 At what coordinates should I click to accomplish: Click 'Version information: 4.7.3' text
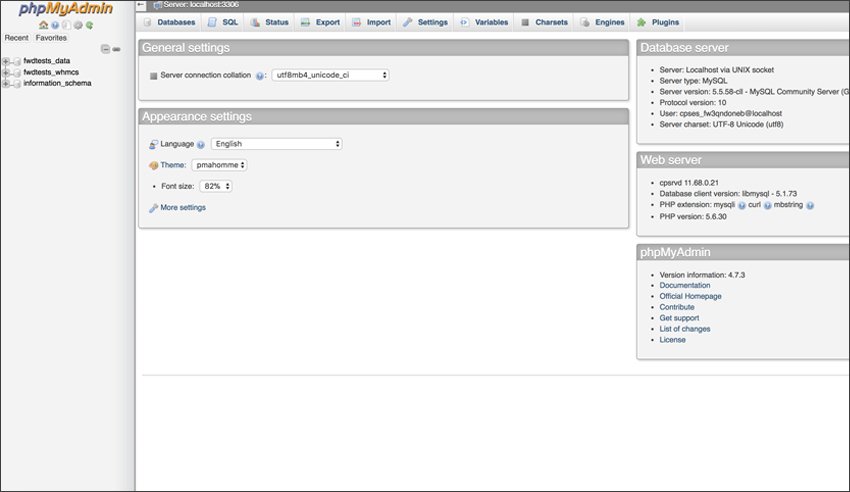pyautogui.click(x=702, y=275)
